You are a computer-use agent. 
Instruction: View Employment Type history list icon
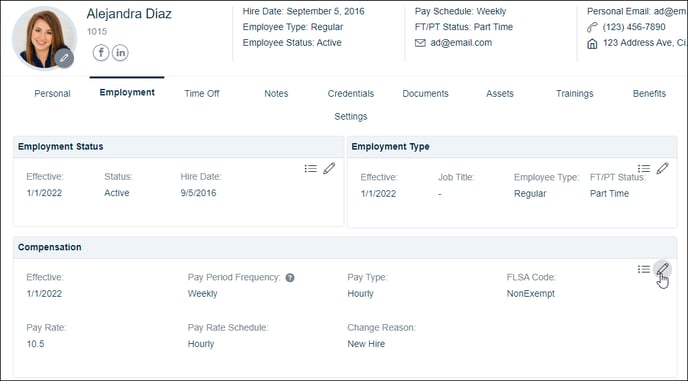click(644, 169)
